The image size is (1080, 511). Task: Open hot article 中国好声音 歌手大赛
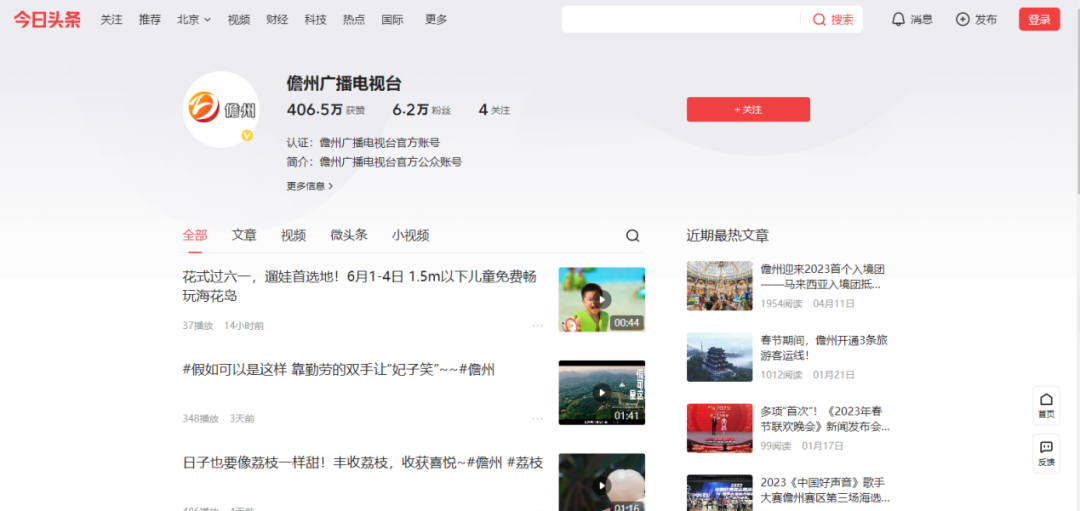coord(825,490)
